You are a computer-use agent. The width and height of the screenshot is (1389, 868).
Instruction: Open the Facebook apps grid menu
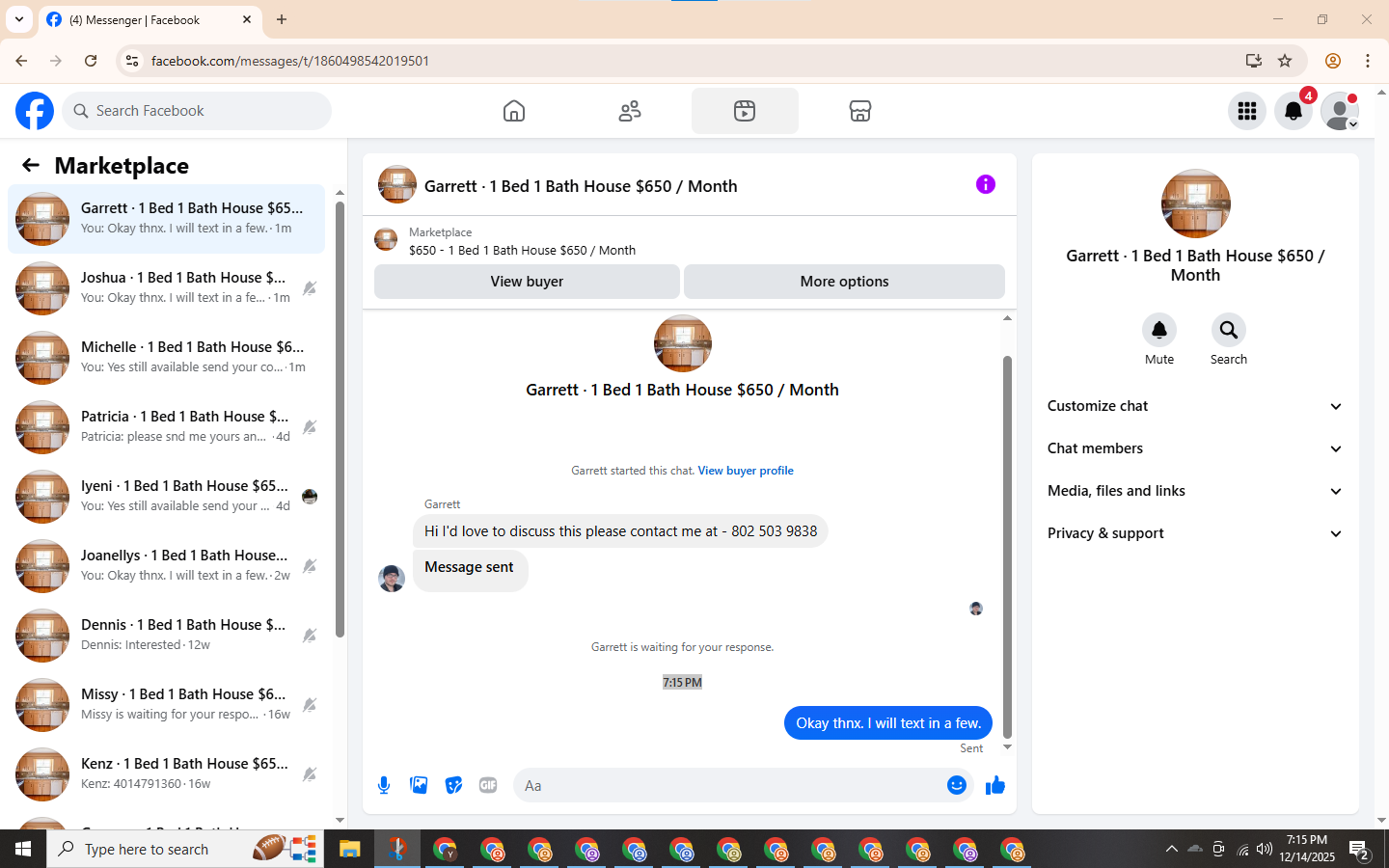pyautogui.click(x=1247, y=111)
